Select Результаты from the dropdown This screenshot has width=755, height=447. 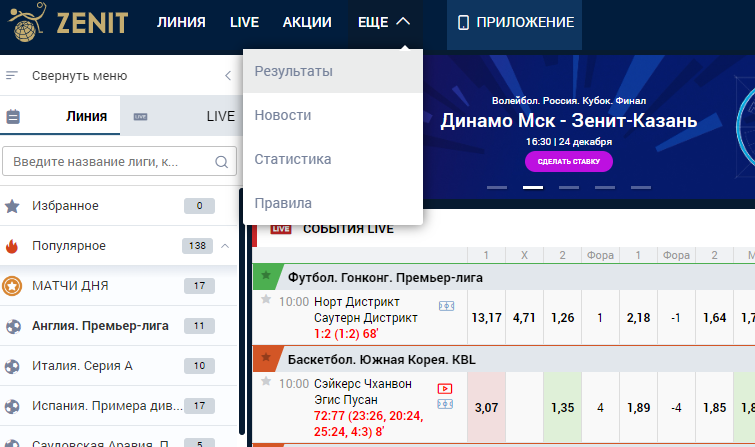click(x=333, y=71)
